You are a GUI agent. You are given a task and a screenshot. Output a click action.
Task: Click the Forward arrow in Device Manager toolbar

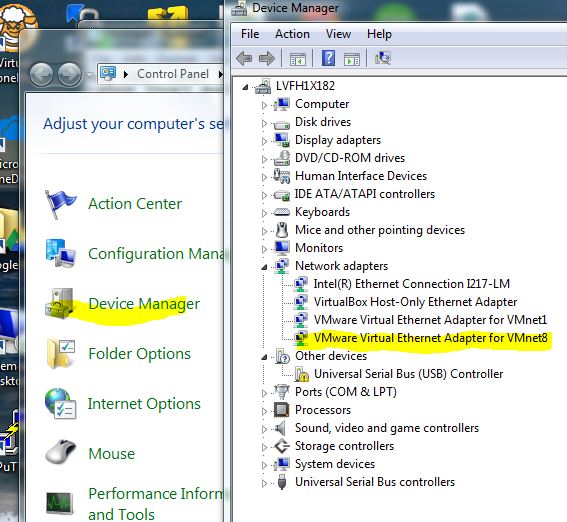pyautogui.click(x=267, y=58)
